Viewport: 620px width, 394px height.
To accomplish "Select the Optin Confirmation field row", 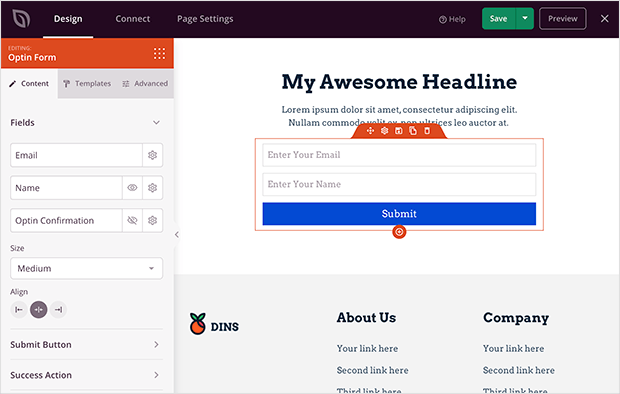I will pyautogui.click(x=66, y=220).
